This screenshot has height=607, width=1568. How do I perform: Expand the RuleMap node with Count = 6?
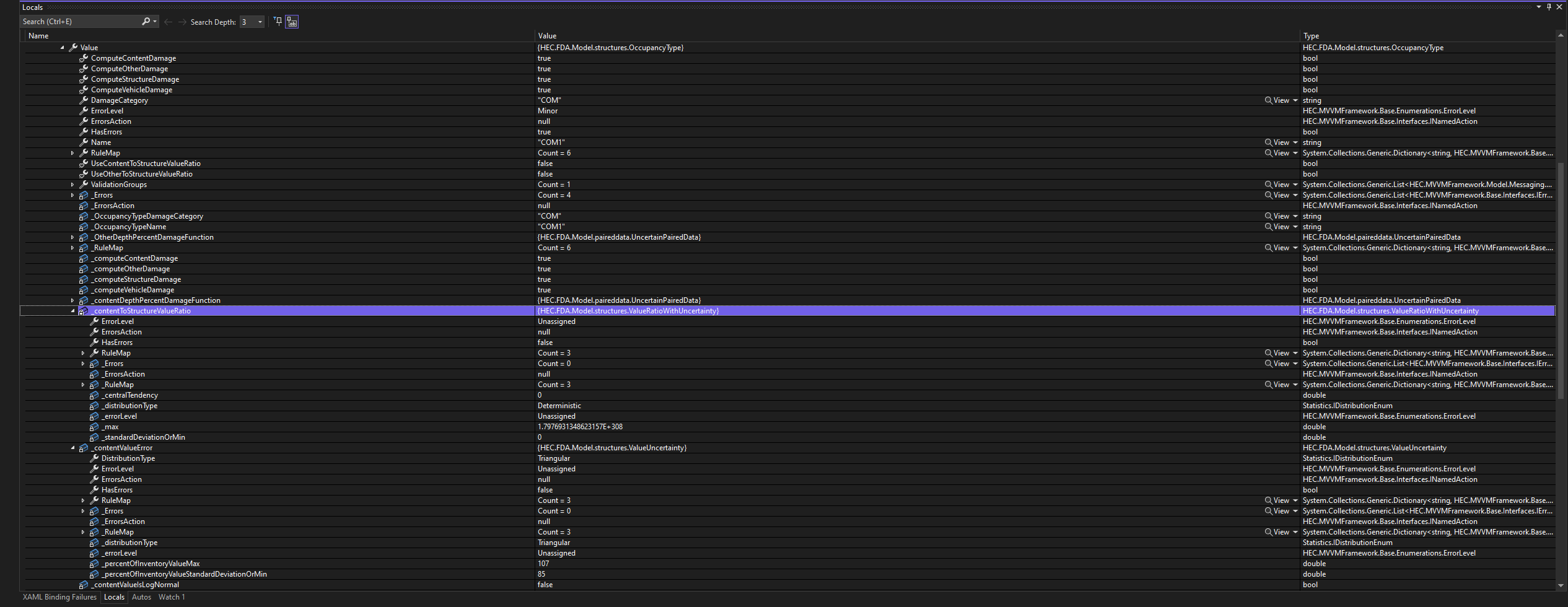tap(72, 152)
